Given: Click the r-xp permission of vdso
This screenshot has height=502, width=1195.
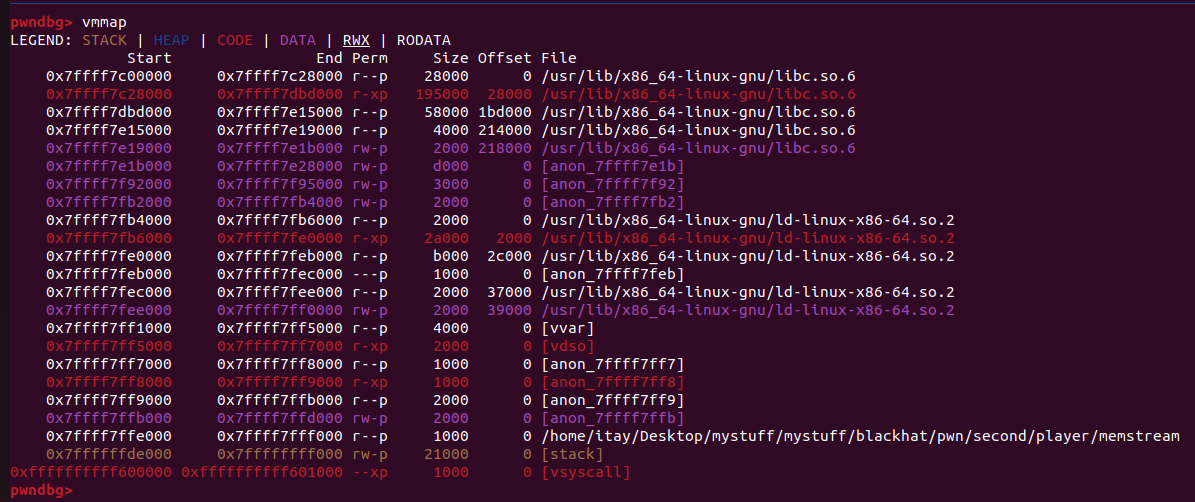Looking at the screenshot, I should point(370,347).
